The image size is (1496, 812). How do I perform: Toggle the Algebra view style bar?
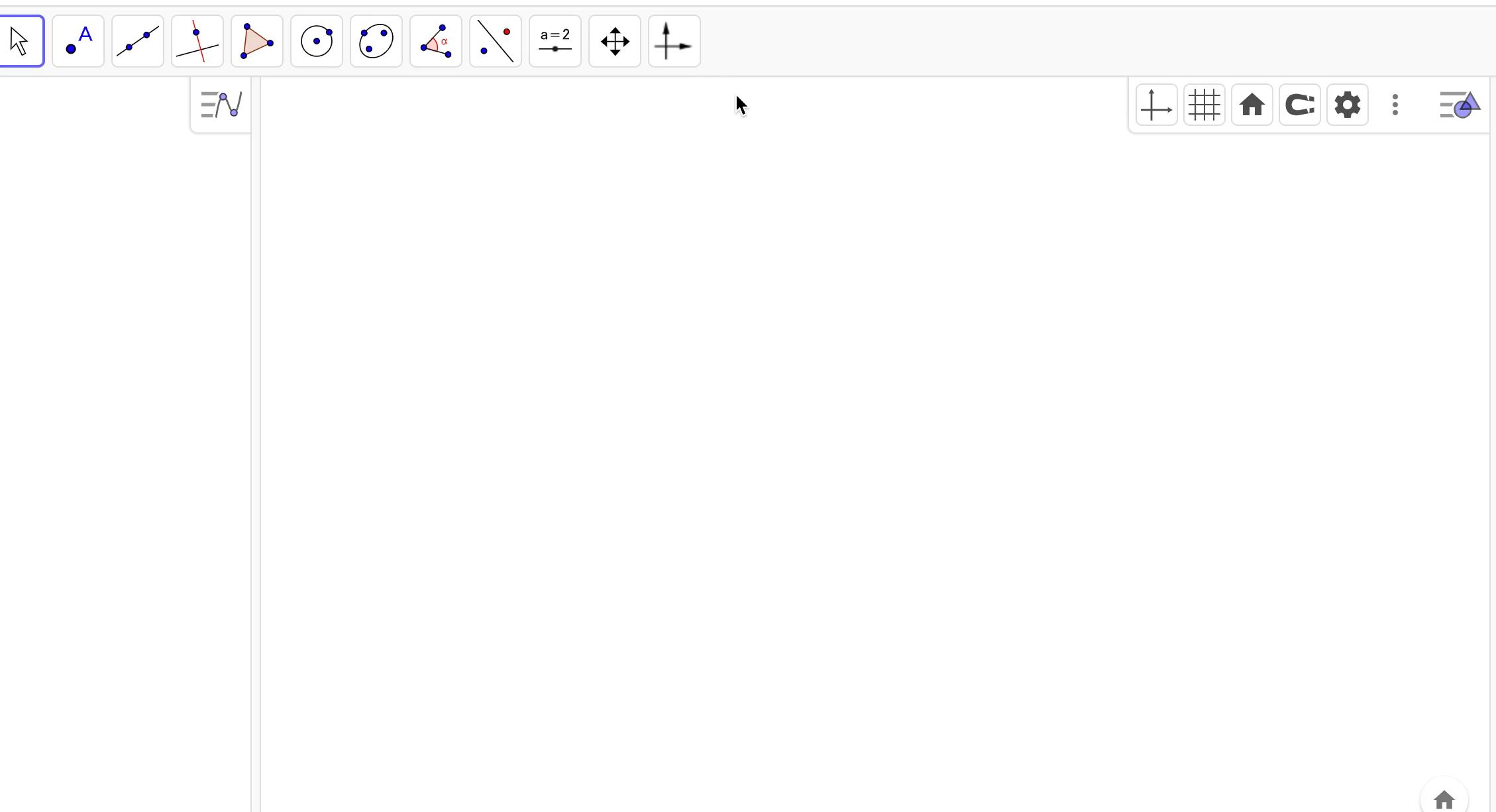coord(221,105)
